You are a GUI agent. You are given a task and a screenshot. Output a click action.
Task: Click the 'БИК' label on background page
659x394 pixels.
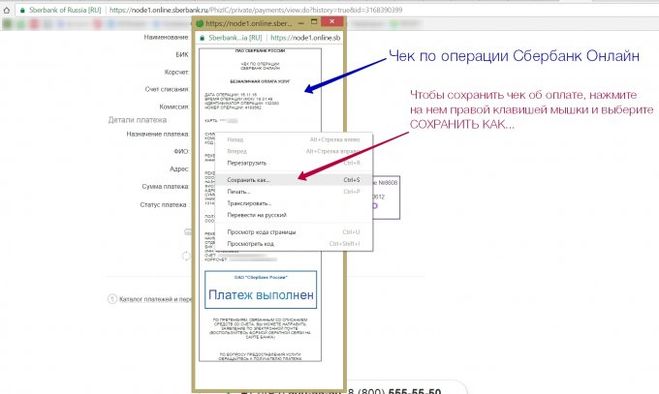182,55
